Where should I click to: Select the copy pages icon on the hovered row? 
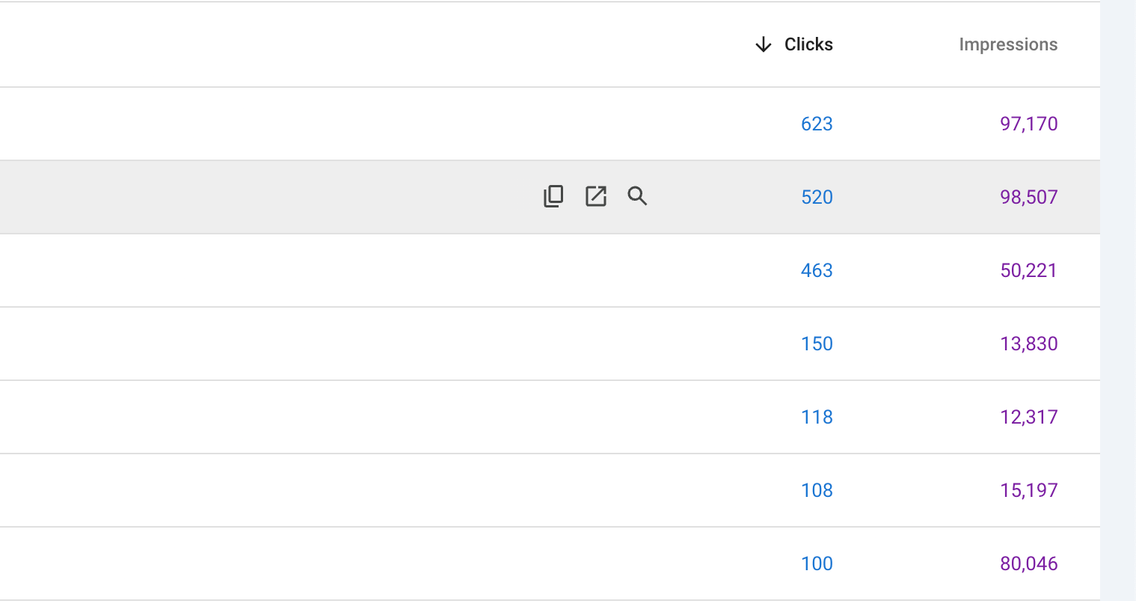pyautogui.click(x=553, y=196)
